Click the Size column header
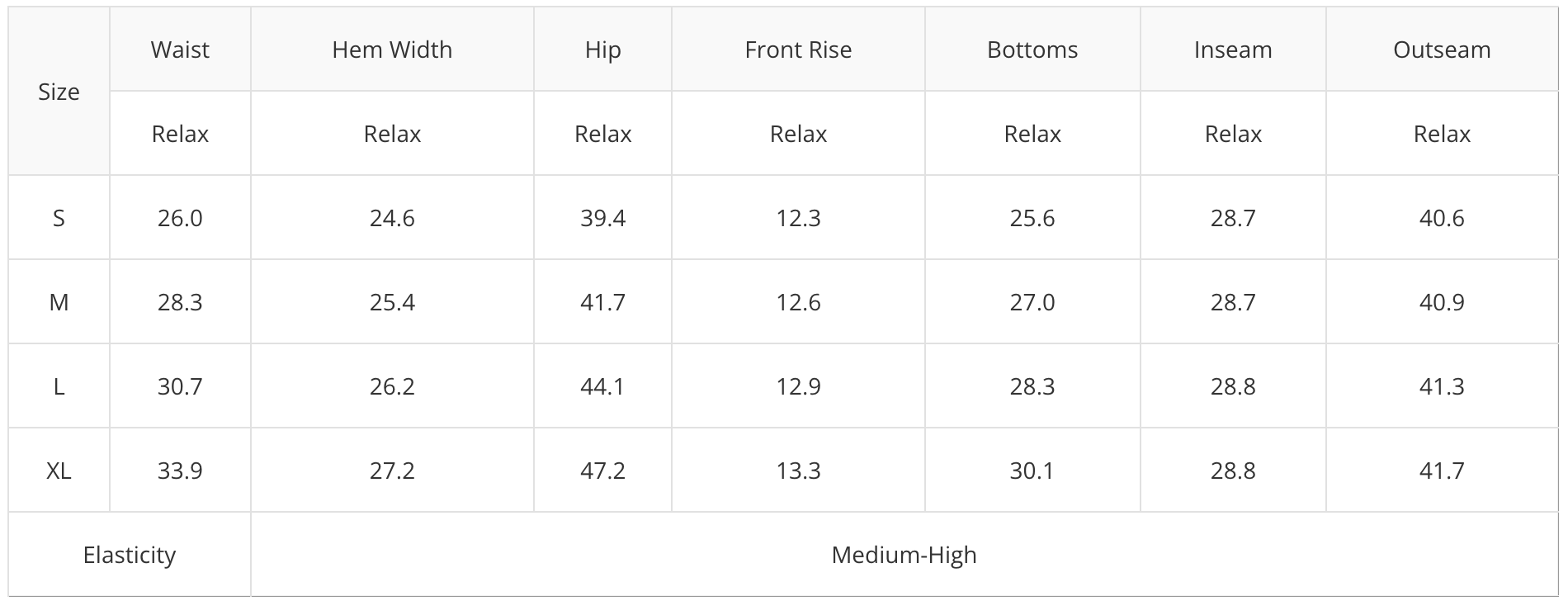This screenshot has height=601, width=1568. click(x=59, y=92)
